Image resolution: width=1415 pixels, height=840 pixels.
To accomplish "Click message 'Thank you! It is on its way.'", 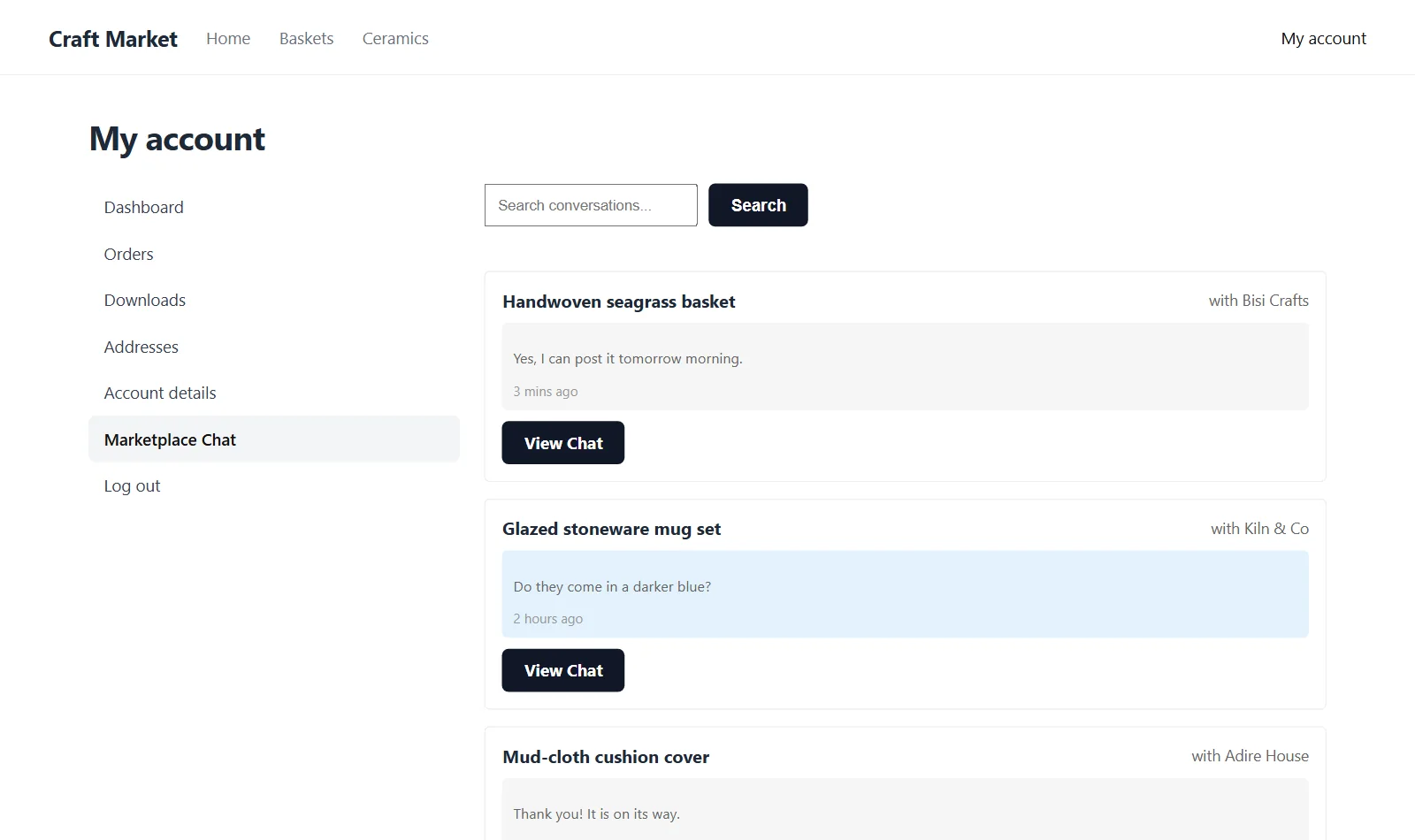I will click(x=597, y=814).
